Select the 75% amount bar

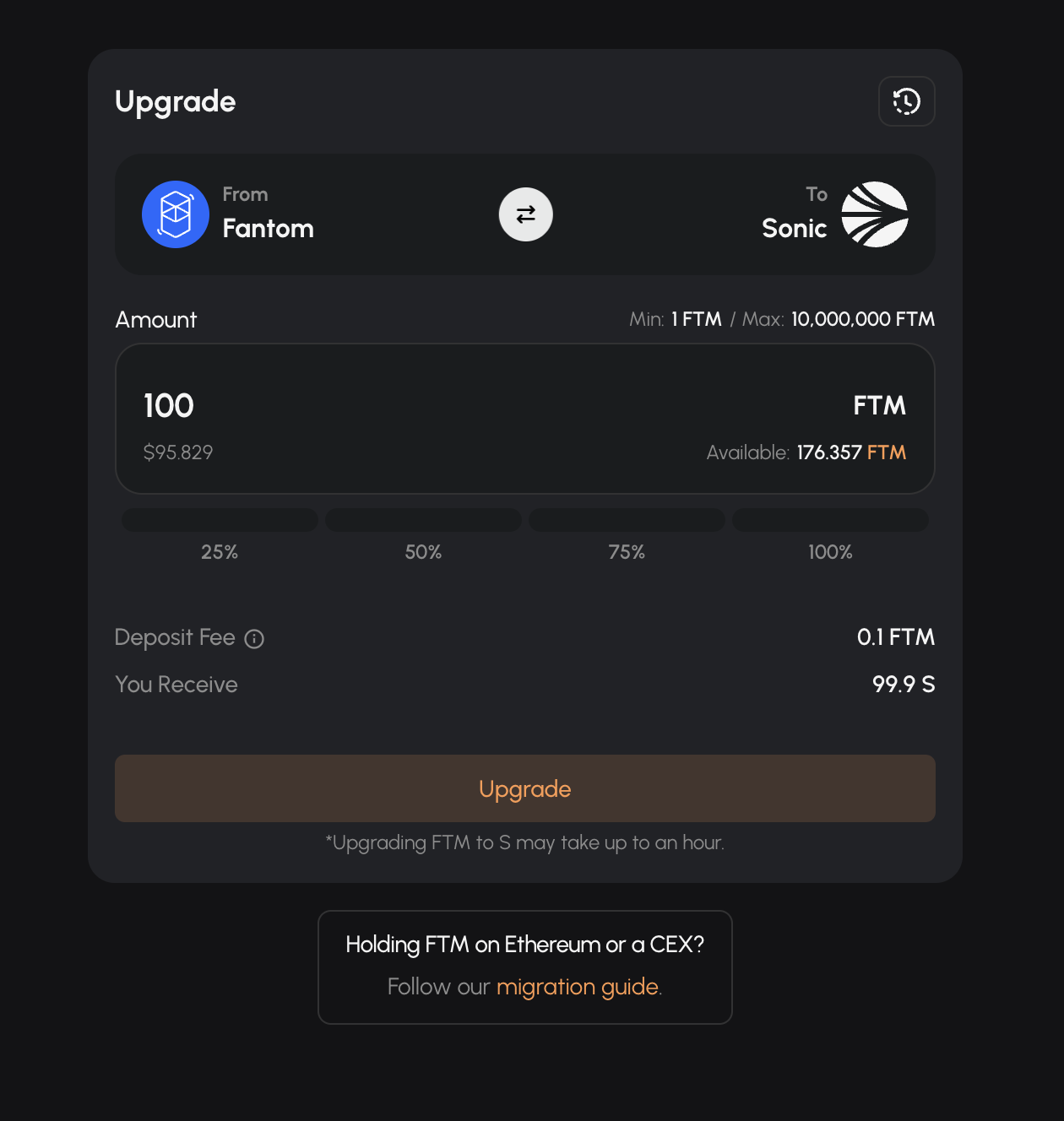tap(627, 520)
